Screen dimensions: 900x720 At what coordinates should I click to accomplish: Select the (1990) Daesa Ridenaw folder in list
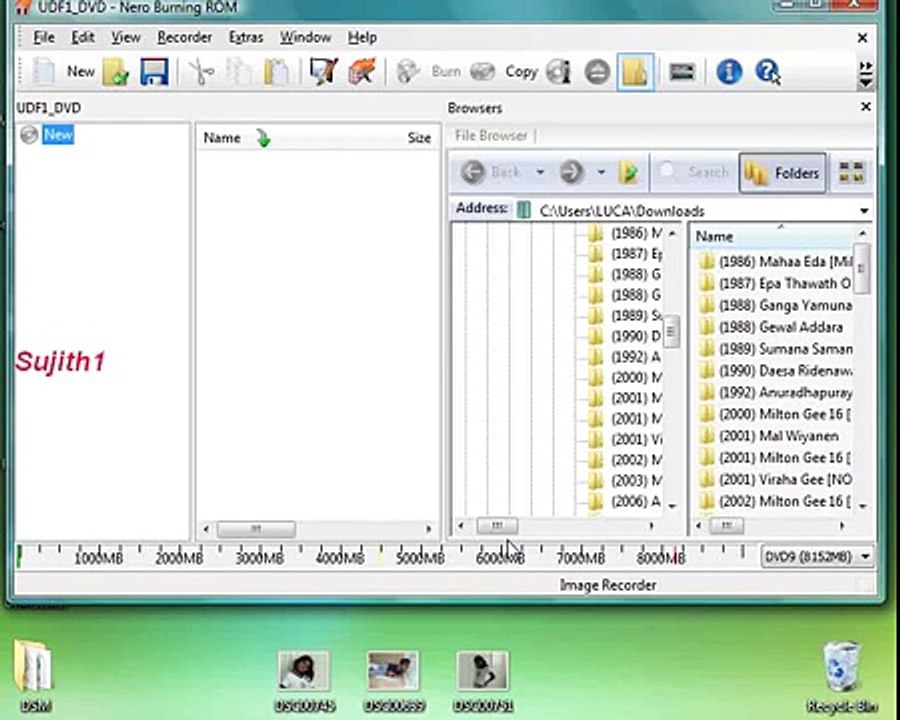coord(775,371)
